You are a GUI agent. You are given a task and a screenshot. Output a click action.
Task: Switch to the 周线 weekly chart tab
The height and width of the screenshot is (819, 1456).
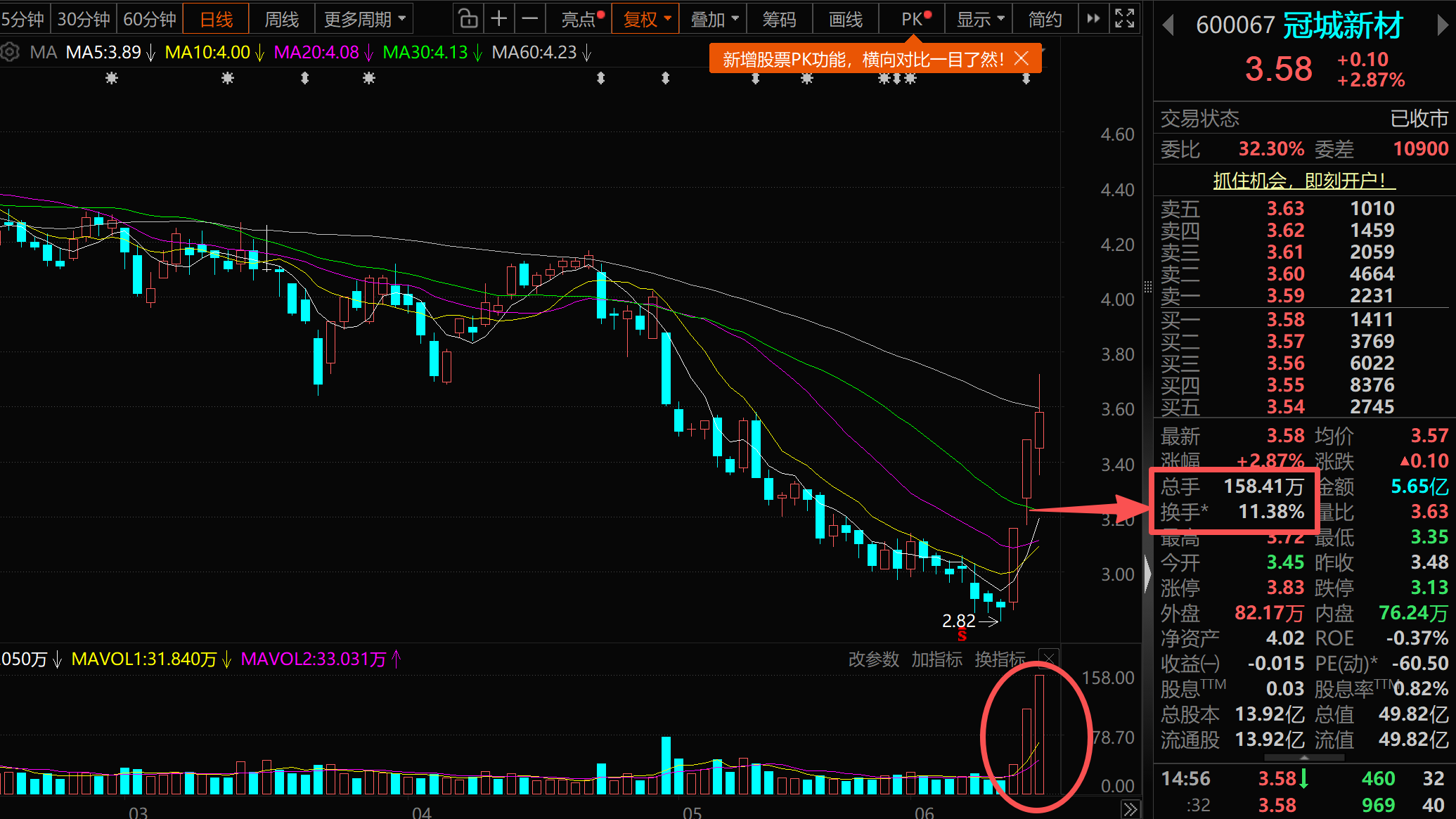click(281, 19)
